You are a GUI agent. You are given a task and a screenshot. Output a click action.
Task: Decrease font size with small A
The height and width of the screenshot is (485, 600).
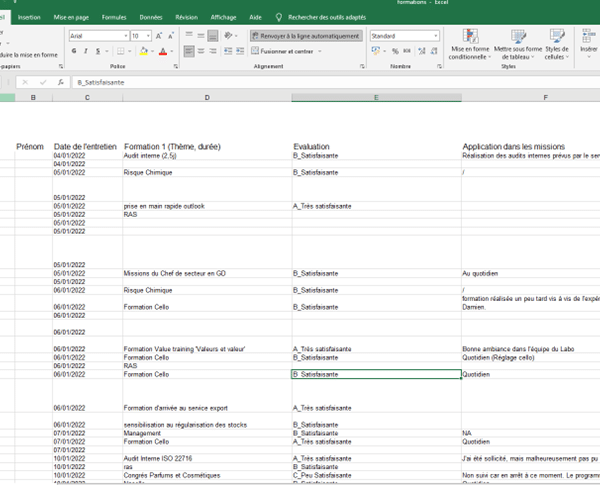click(171, 36)
